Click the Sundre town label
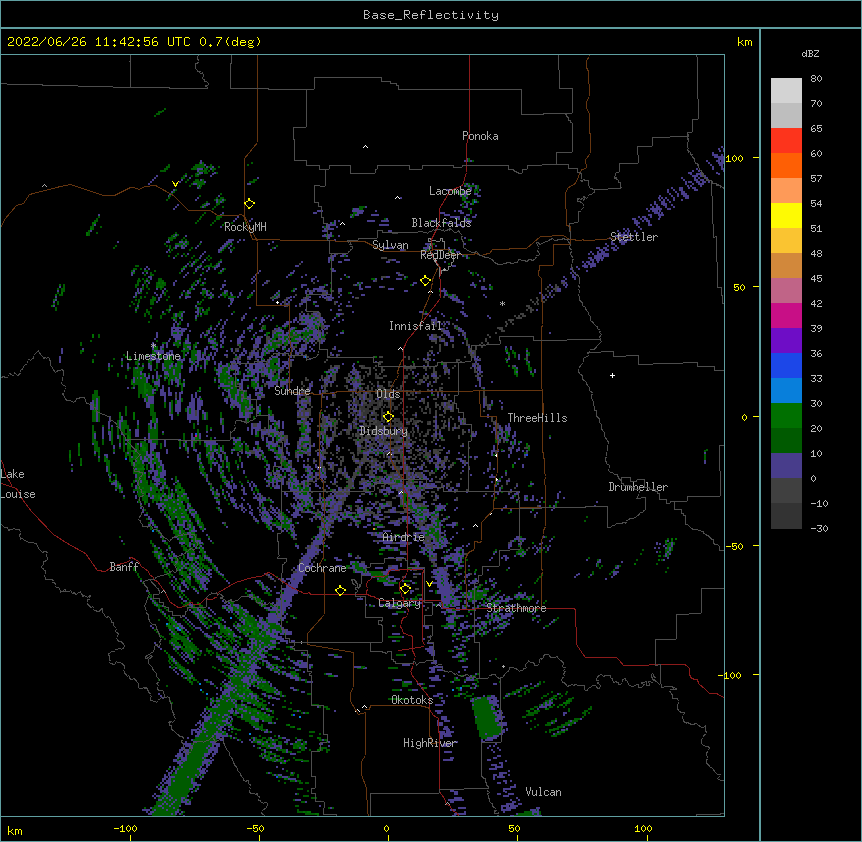862x842 pixels. click(292, 391)
